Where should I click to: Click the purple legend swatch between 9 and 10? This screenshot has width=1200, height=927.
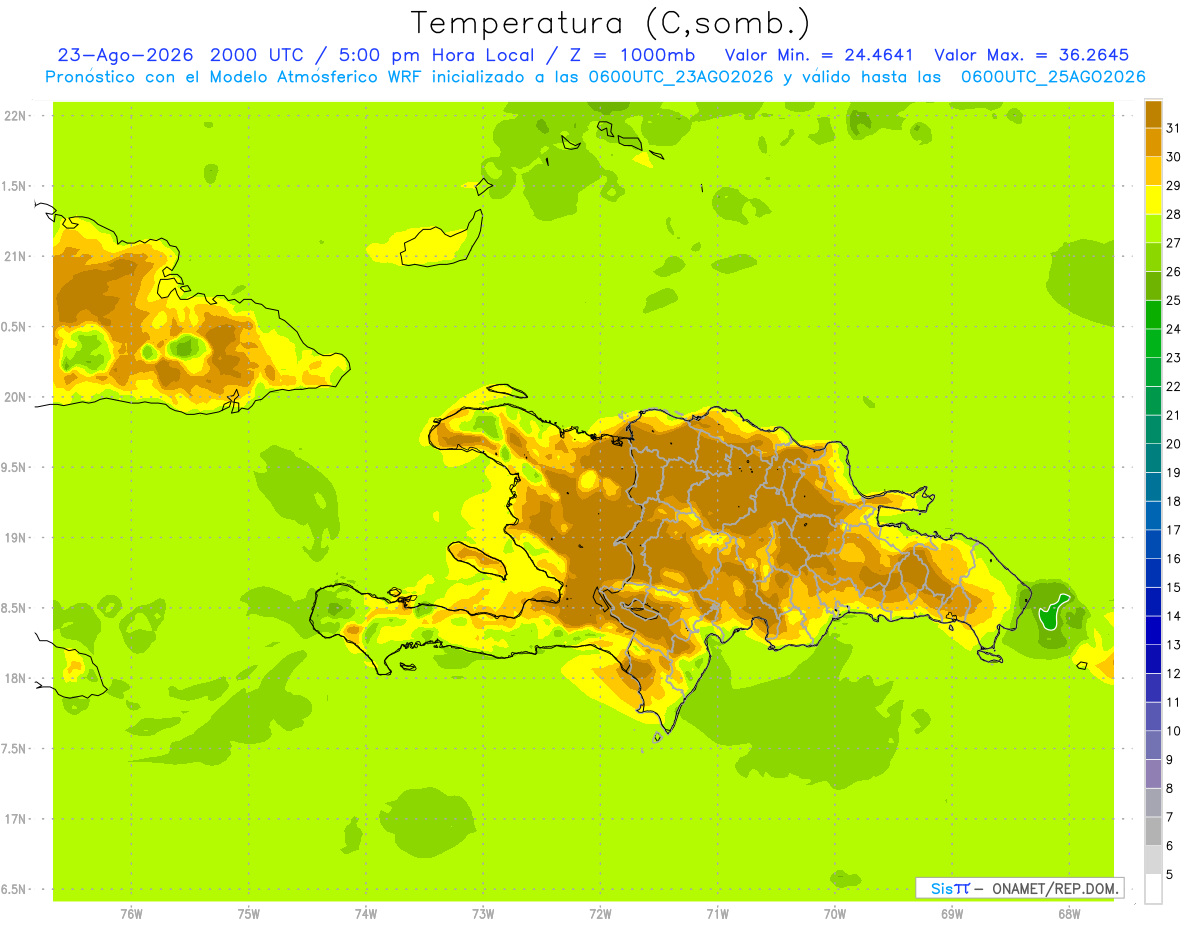[1153, 745]
